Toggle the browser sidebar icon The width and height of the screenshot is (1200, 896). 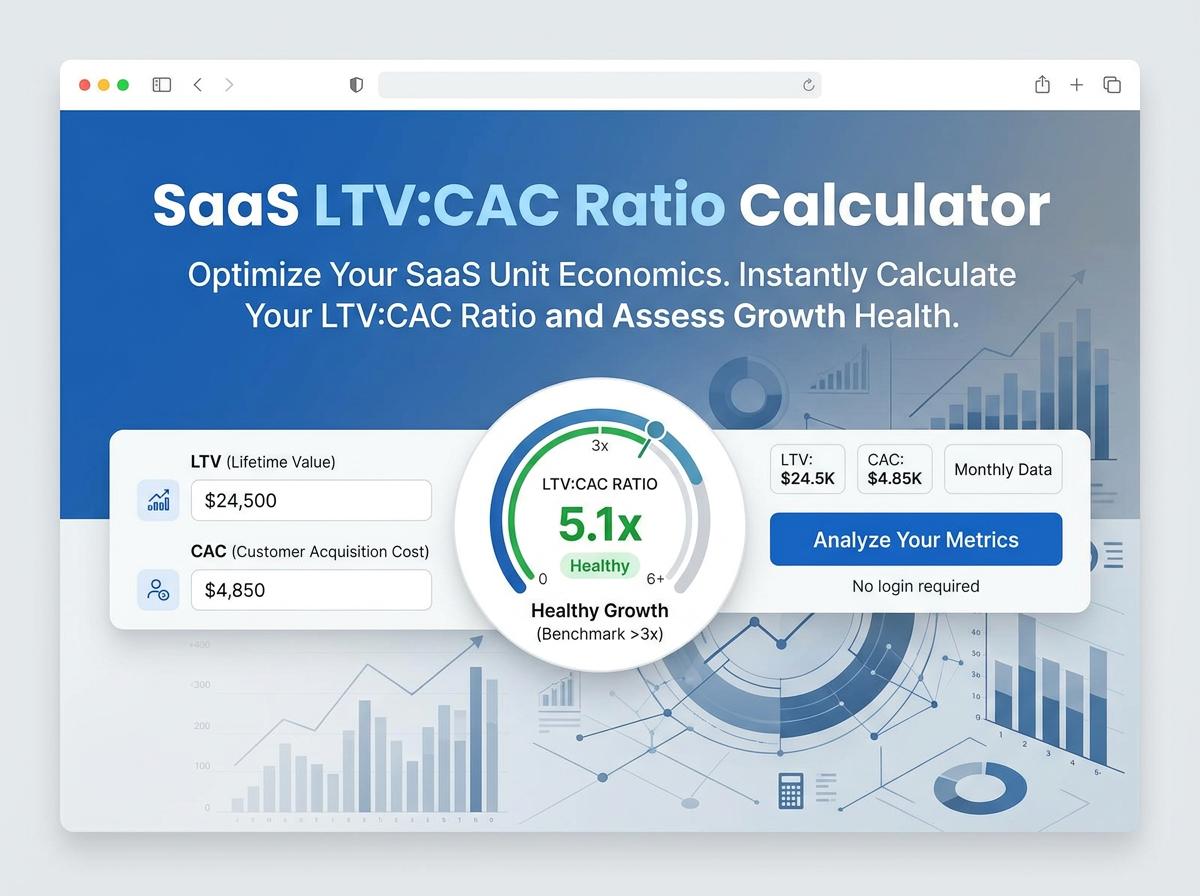(161, 85)
